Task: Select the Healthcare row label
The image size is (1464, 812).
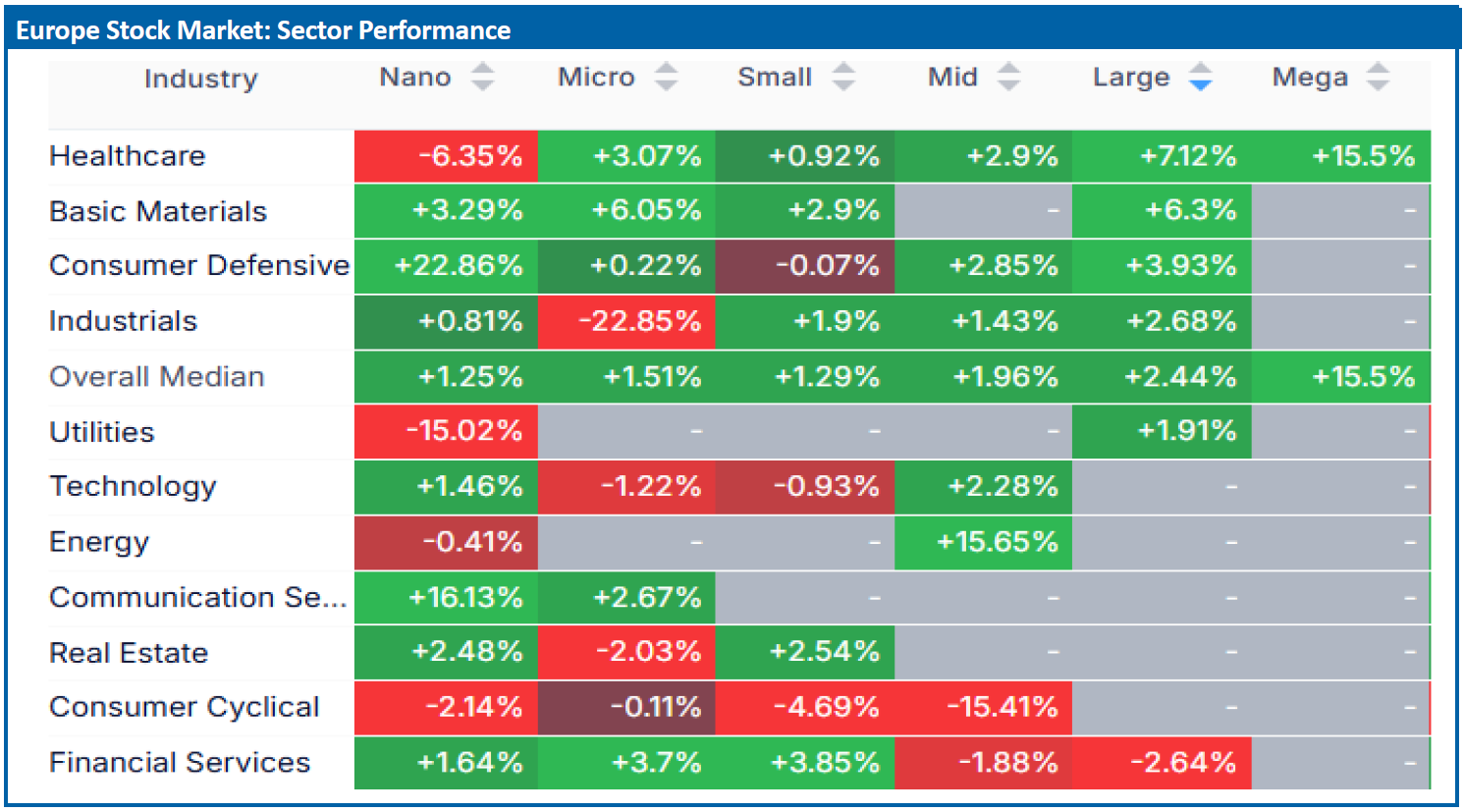Action: click(128, 156)
